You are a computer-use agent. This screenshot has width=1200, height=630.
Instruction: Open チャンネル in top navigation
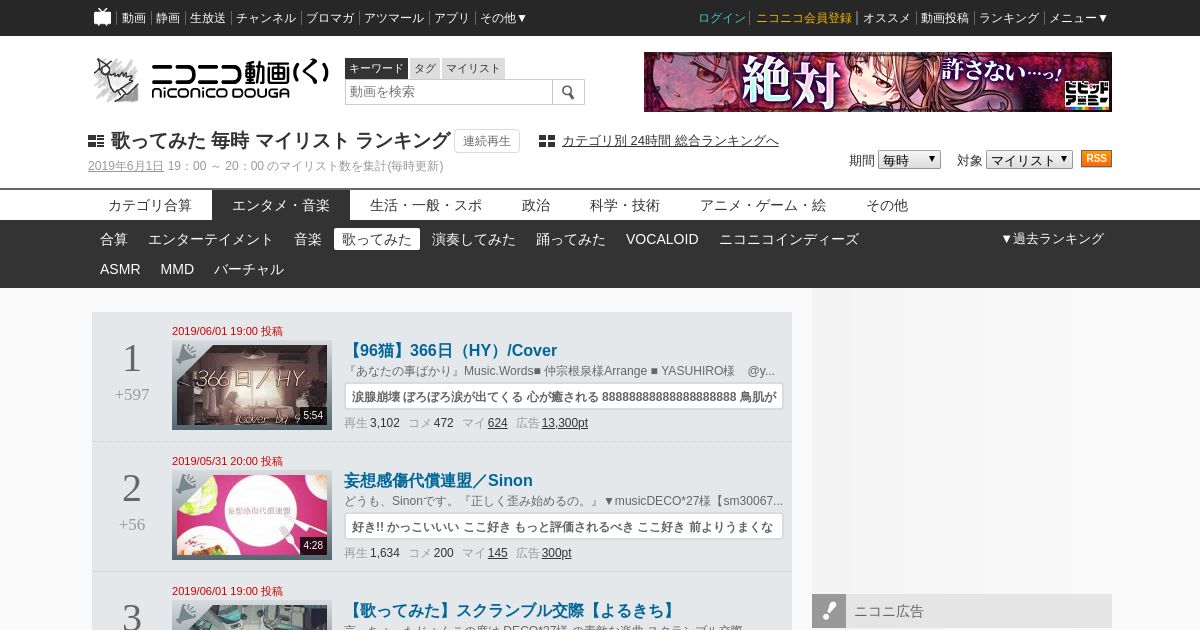coord(266,18)
